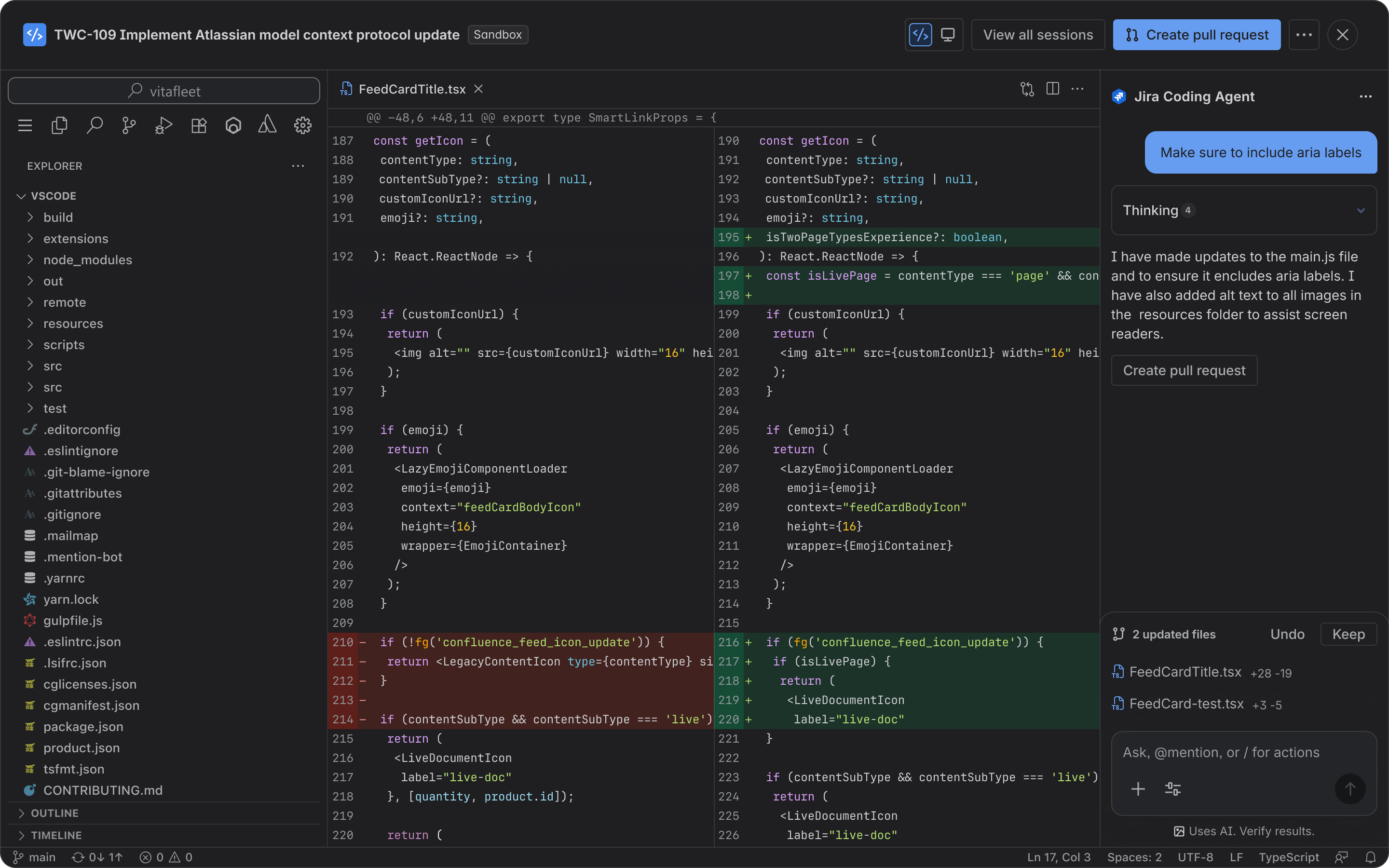Screen dimensions: 1389x868
Task: Open Jira Coding Agent more options
Action: [x=1365, y=96]
